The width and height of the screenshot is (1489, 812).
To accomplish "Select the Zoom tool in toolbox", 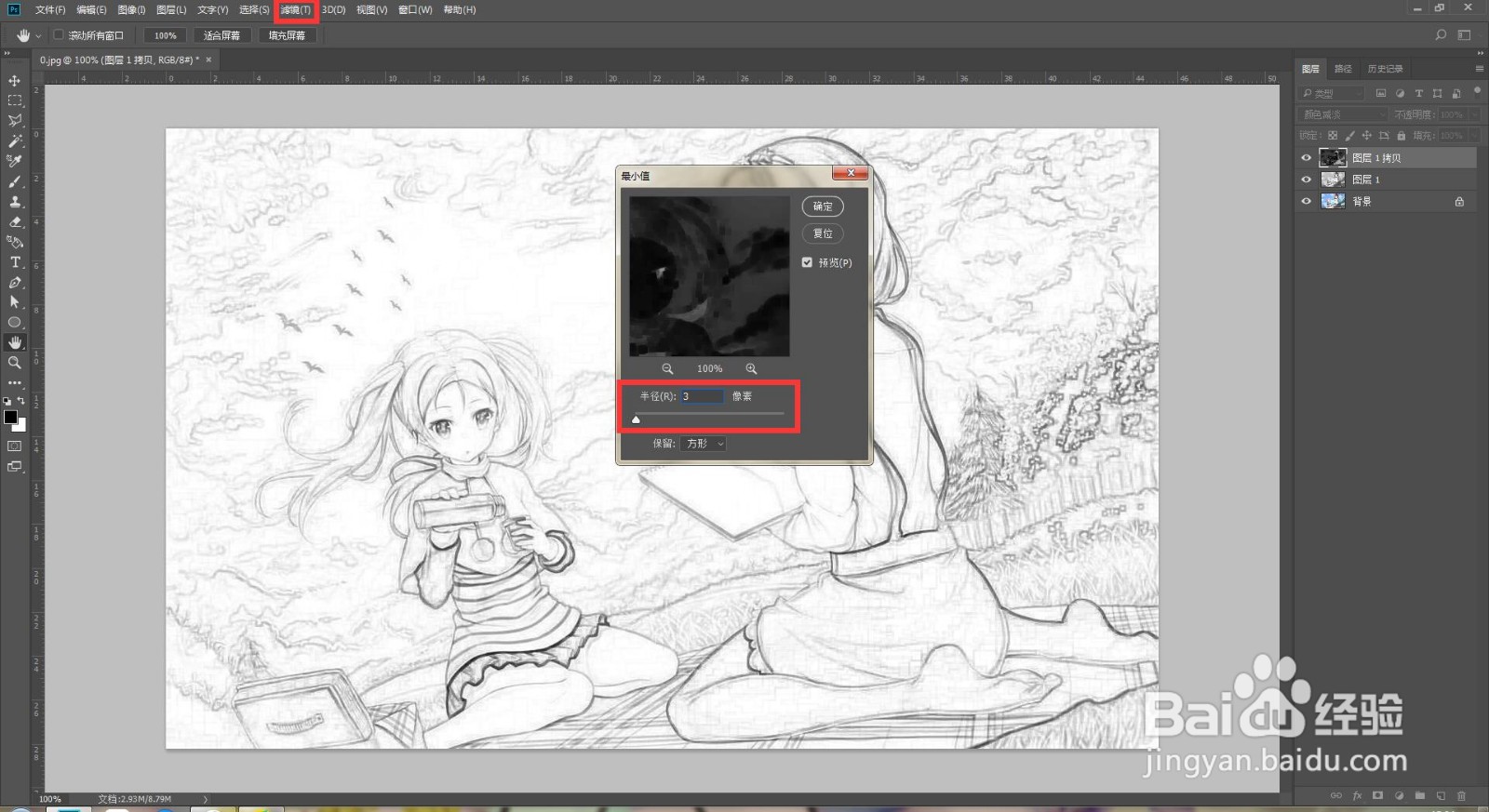I will 15,363.
